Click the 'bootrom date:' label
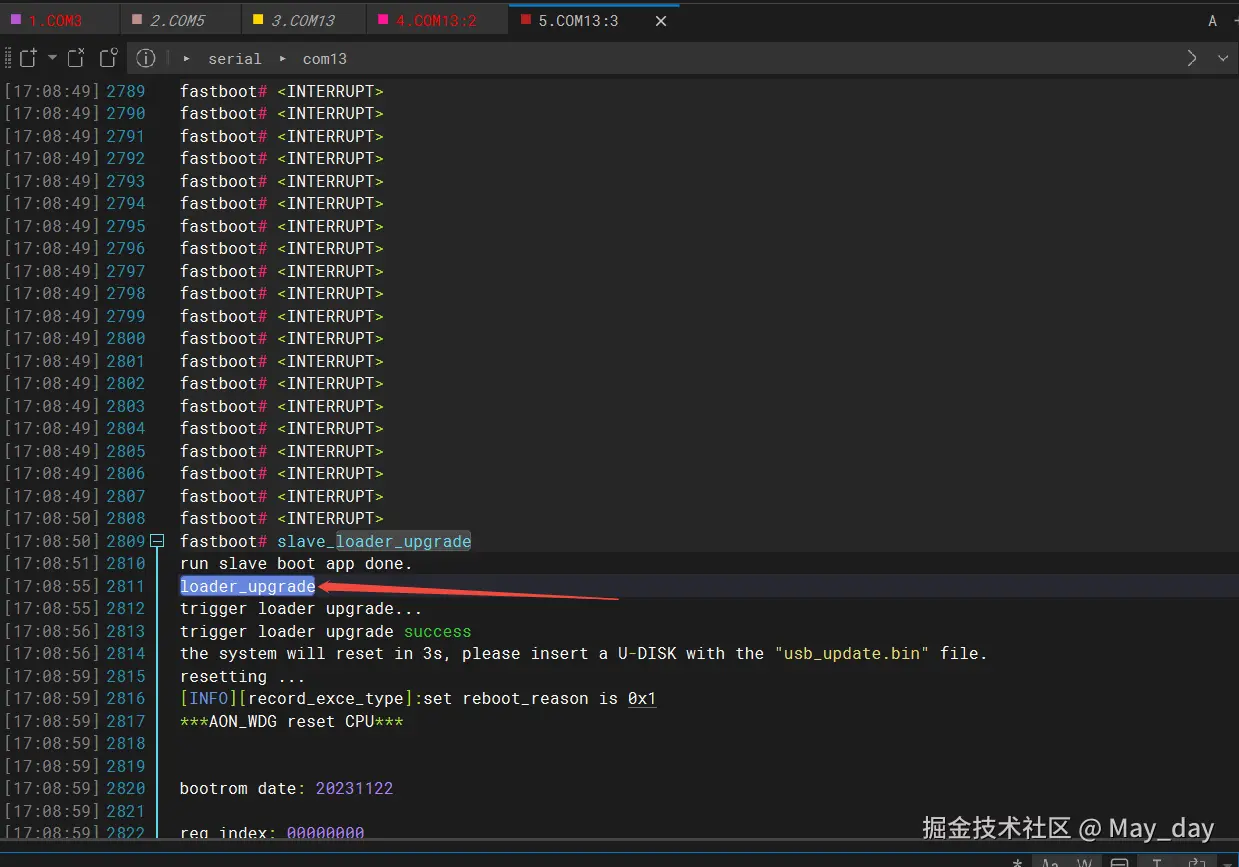The height and width of the screenshot is (867, 1239). [x=243, y=789]
